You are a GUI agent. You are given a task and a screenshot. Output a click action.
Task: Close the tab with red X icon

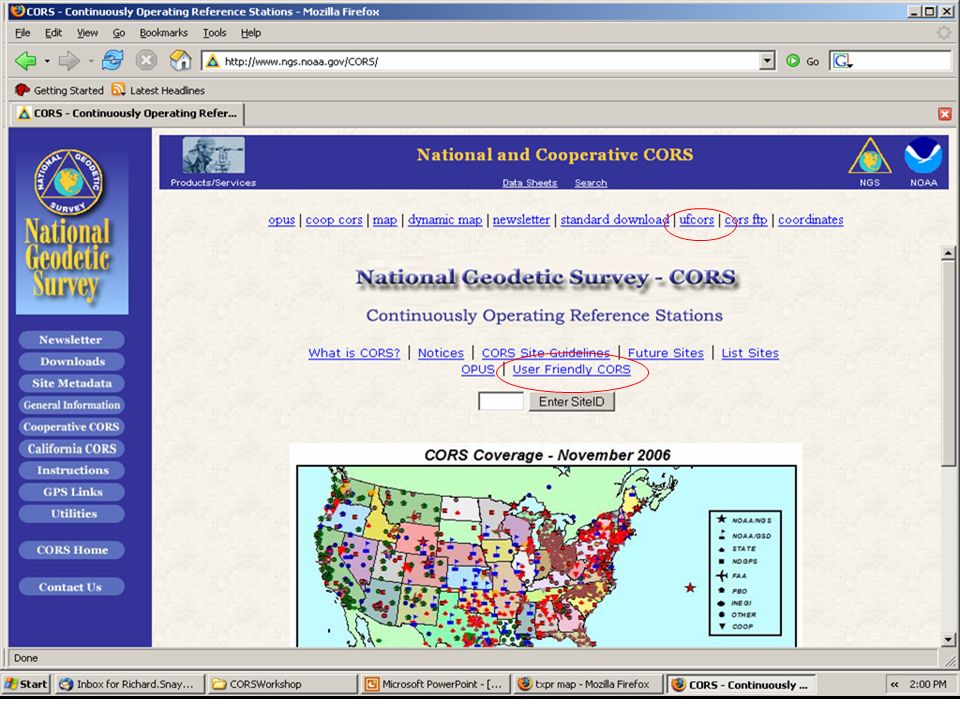coord(945,114)
